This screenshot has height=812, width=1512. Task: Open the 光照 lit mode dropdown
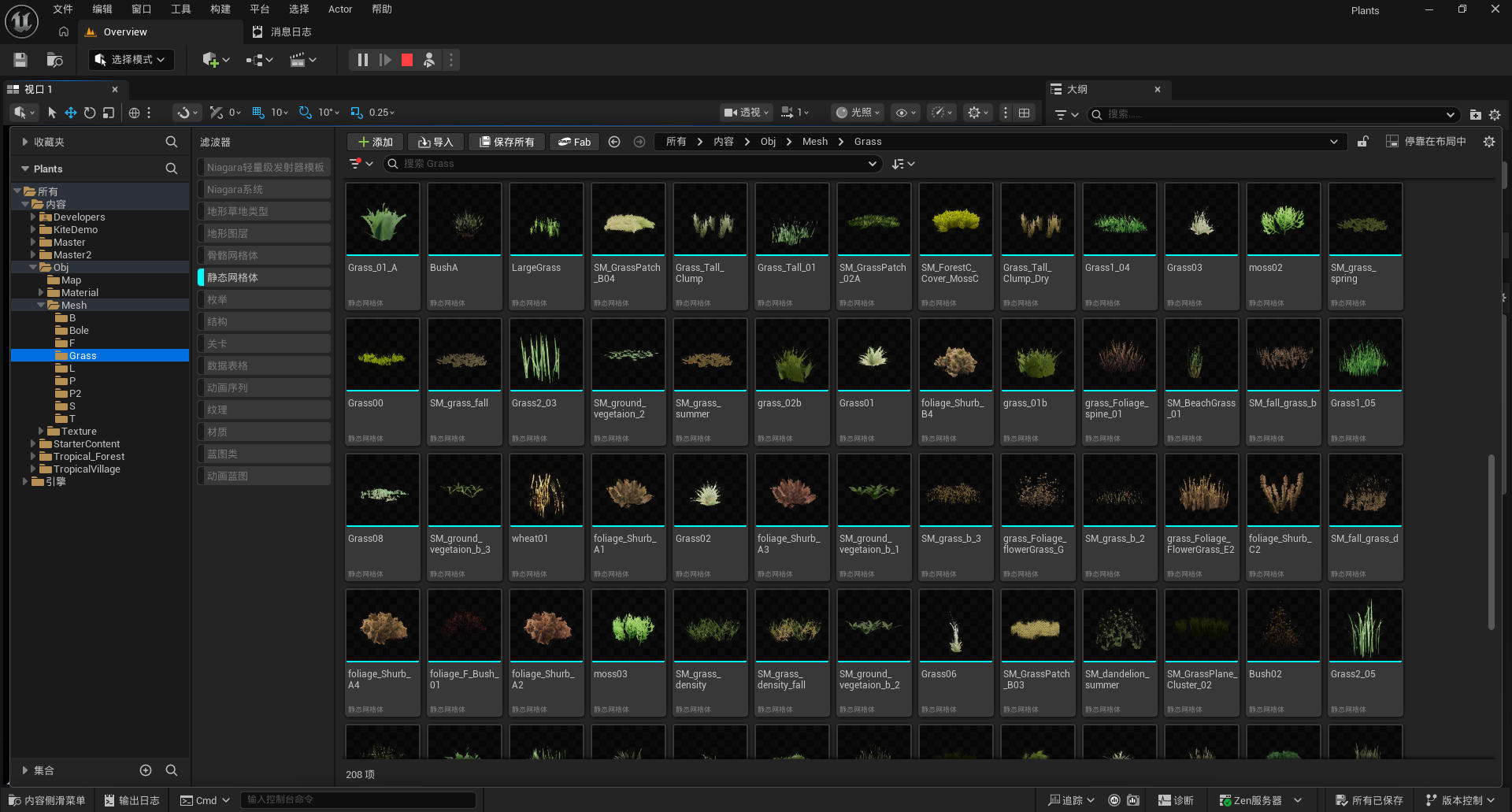tap(858, 113)
